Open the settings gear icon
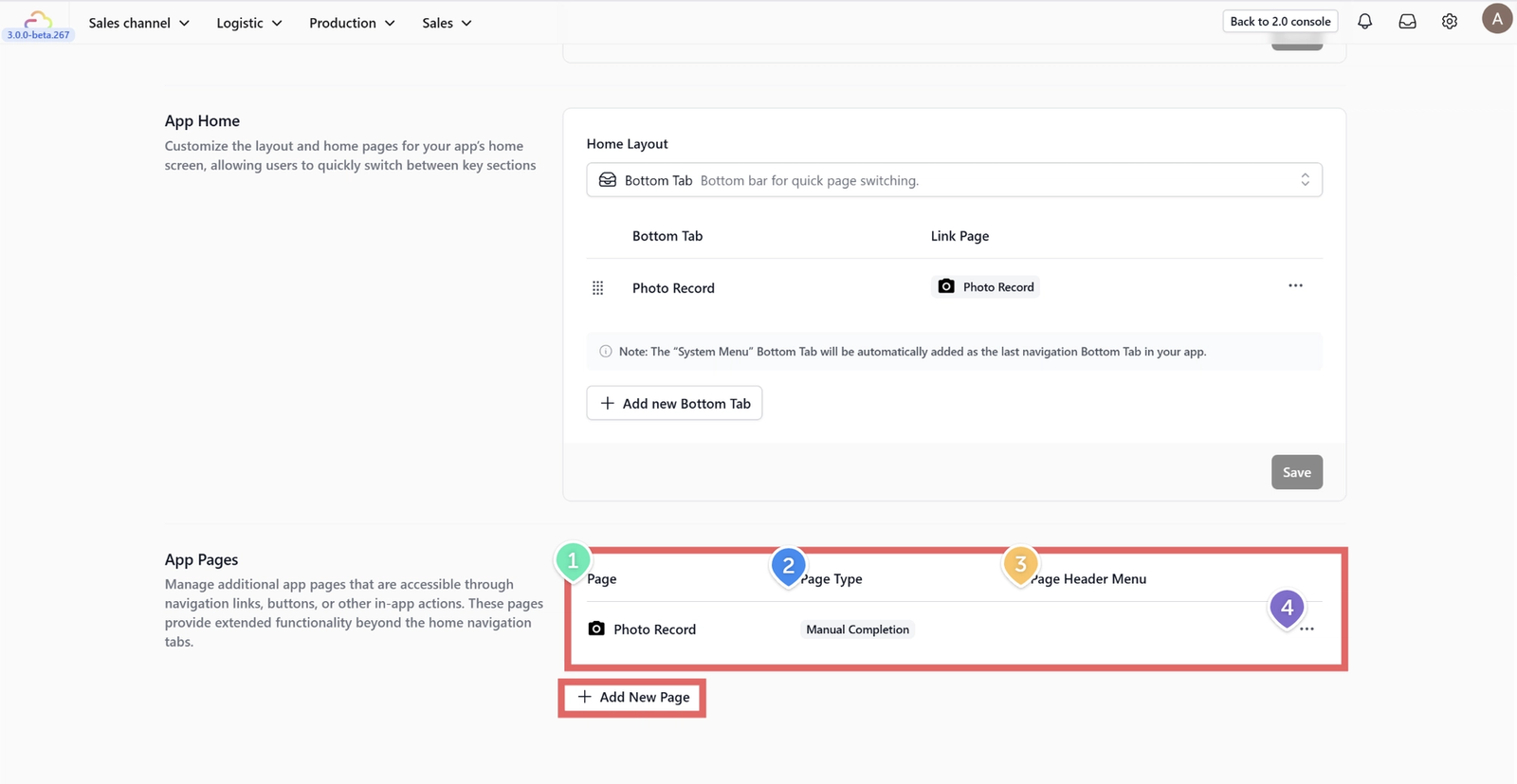Image resolution: width=1517 pixels, height=784 pixels. pos(1450,21)
